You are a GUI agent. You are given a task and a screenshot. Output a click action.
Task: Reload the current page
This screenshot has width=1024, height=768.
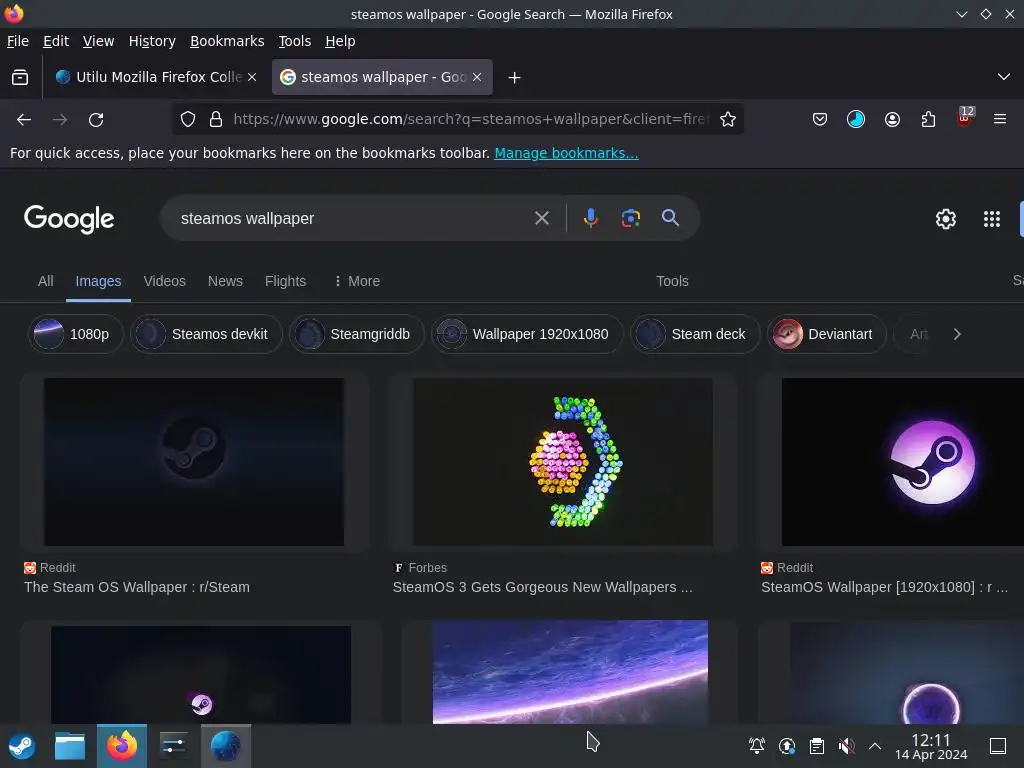(96, 120)
